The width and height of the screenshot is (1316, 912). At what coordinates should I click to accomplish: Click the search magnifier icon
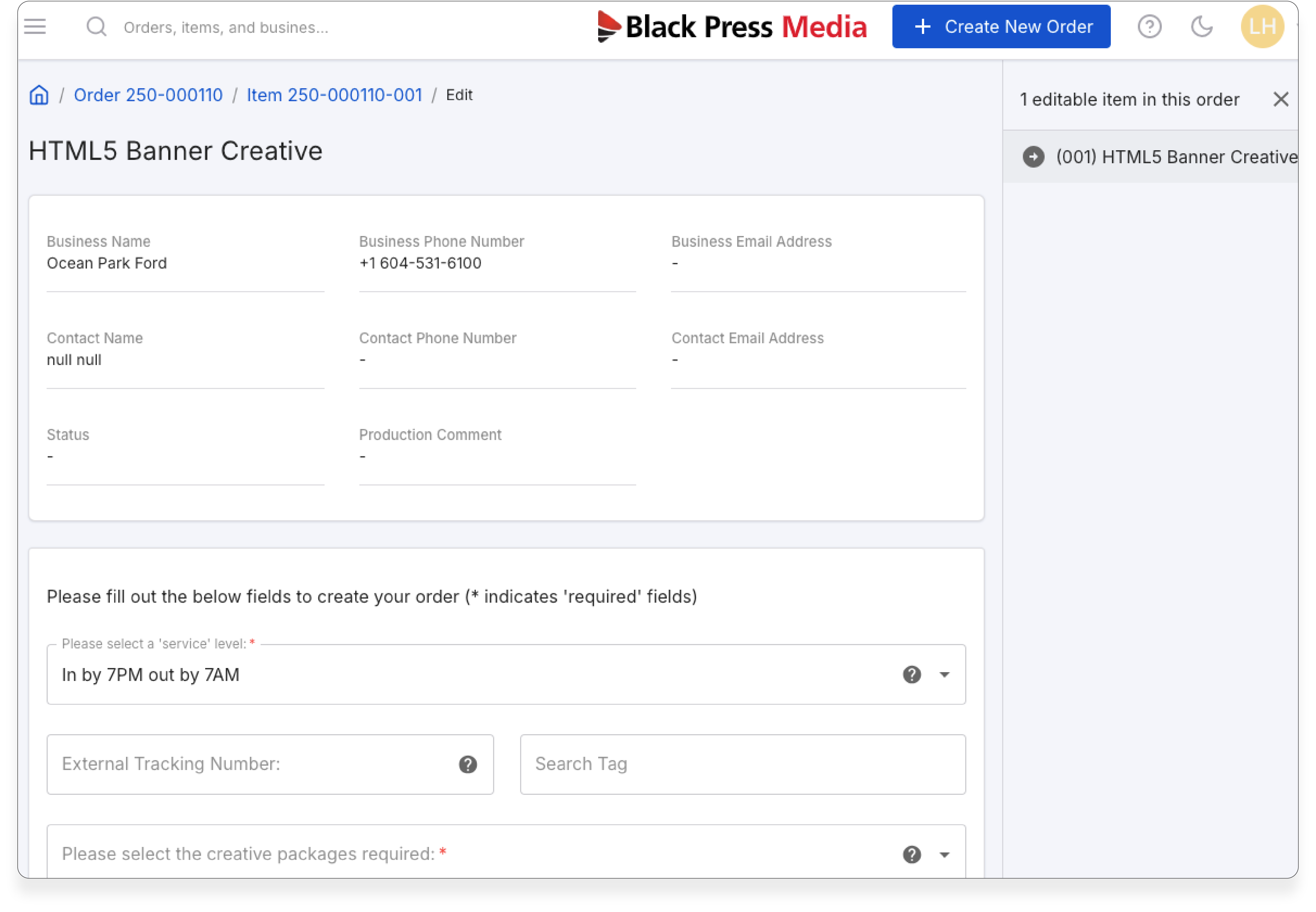coord(96,27)
